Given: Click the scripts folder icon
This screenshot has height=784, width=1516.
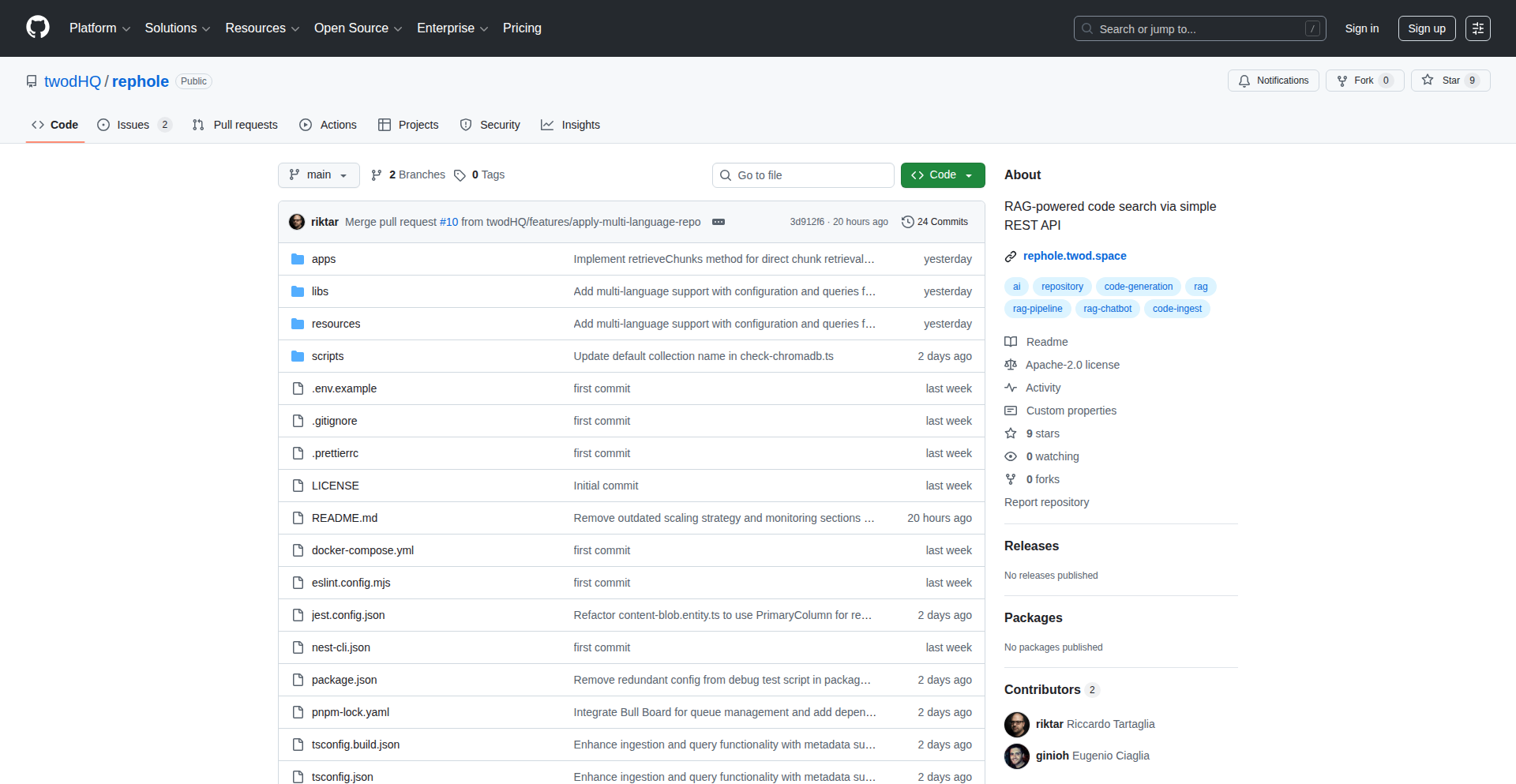Looking at the screenshot, I should [x=298, y=356].
